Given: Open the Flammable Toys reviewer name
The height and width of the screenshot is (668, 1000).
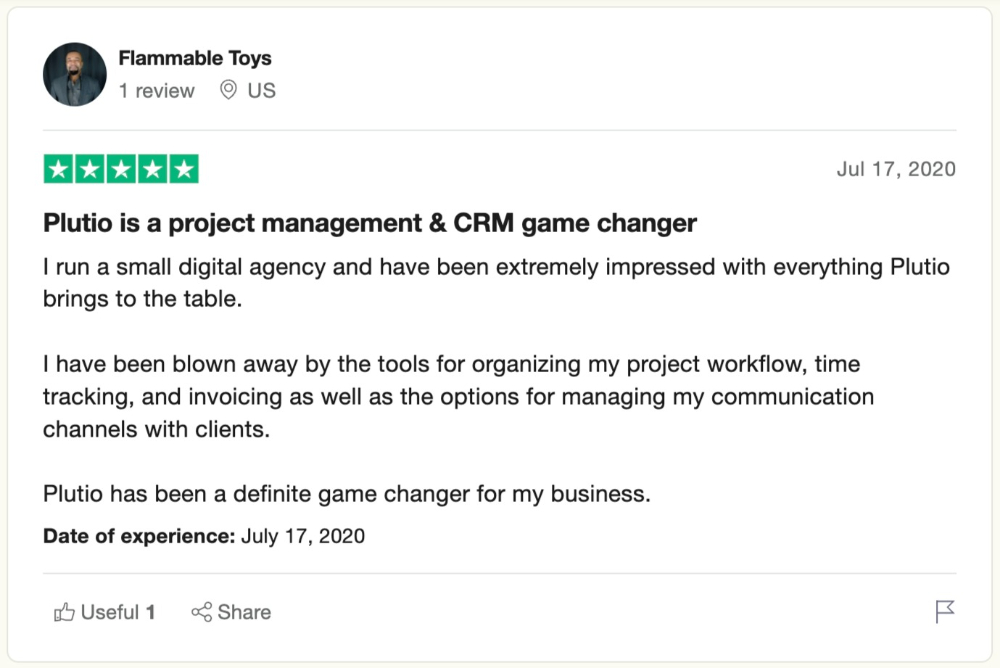Looking at the screenshot, I should [x=195, y=58].
